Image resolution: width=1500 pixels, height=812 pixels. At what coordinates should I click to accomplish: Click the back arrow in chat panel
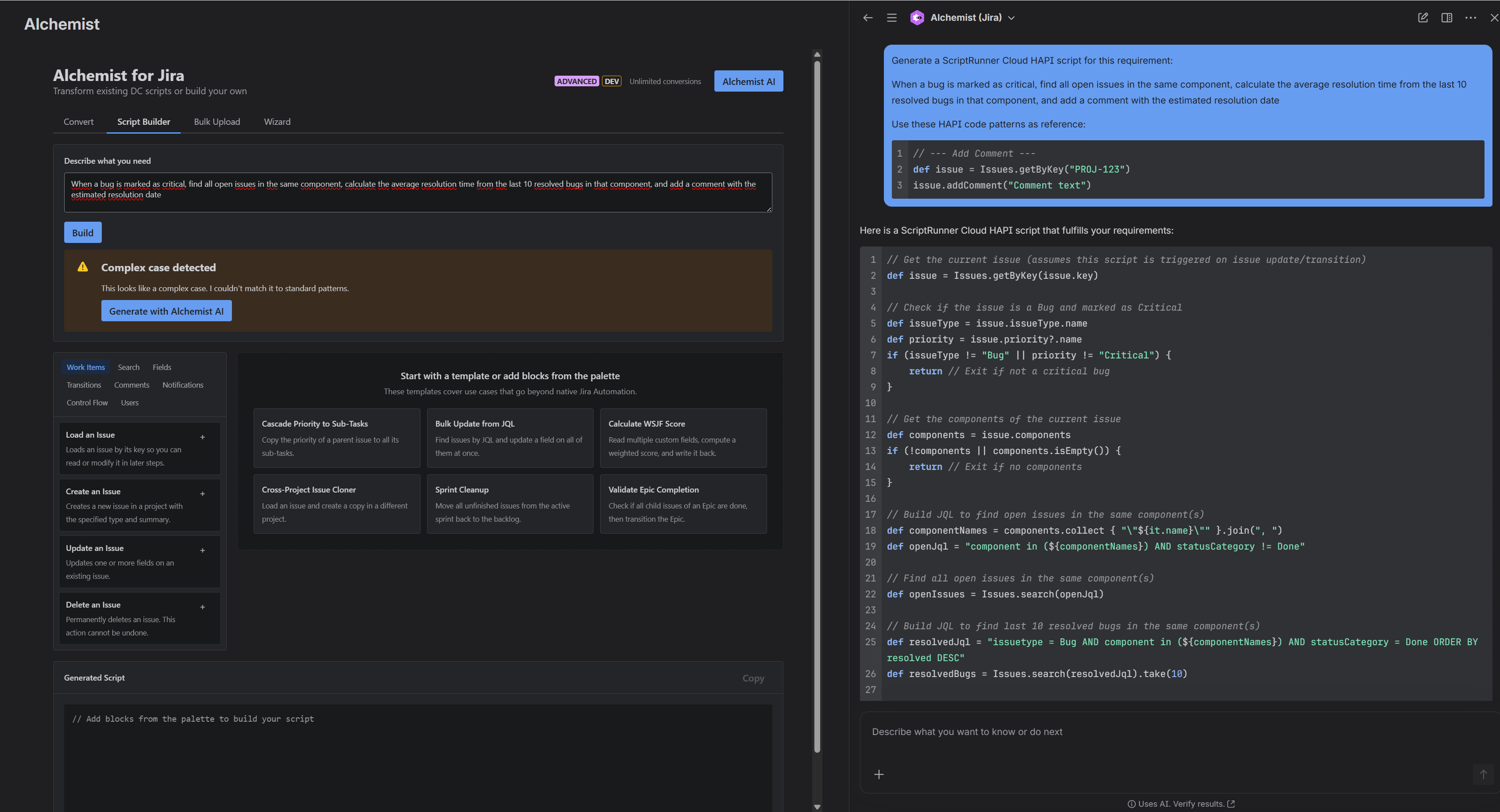click(x=868, y=17)
